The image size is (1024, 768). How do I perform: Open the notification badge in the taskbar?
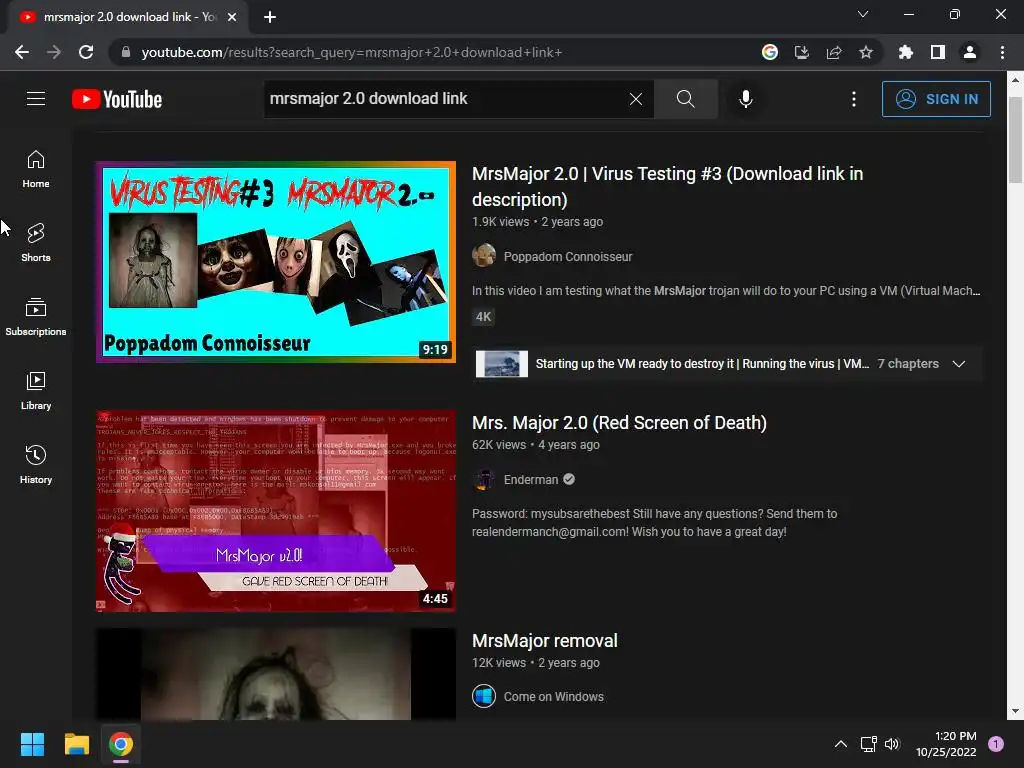996,744
